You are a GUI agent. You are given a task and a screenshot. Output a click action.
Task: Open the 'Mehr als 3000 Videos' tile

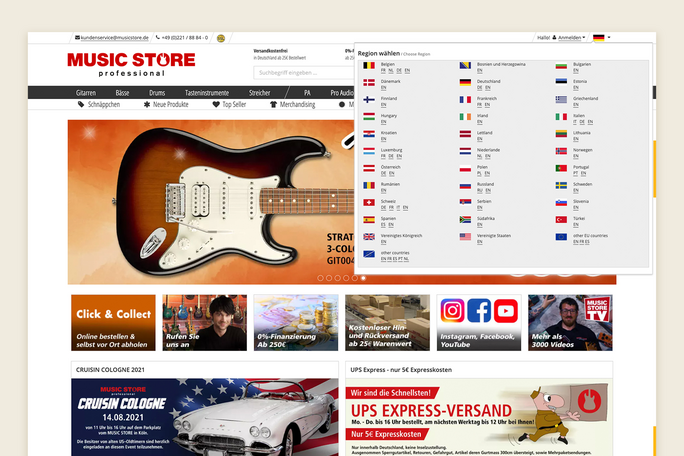point(570,322)
